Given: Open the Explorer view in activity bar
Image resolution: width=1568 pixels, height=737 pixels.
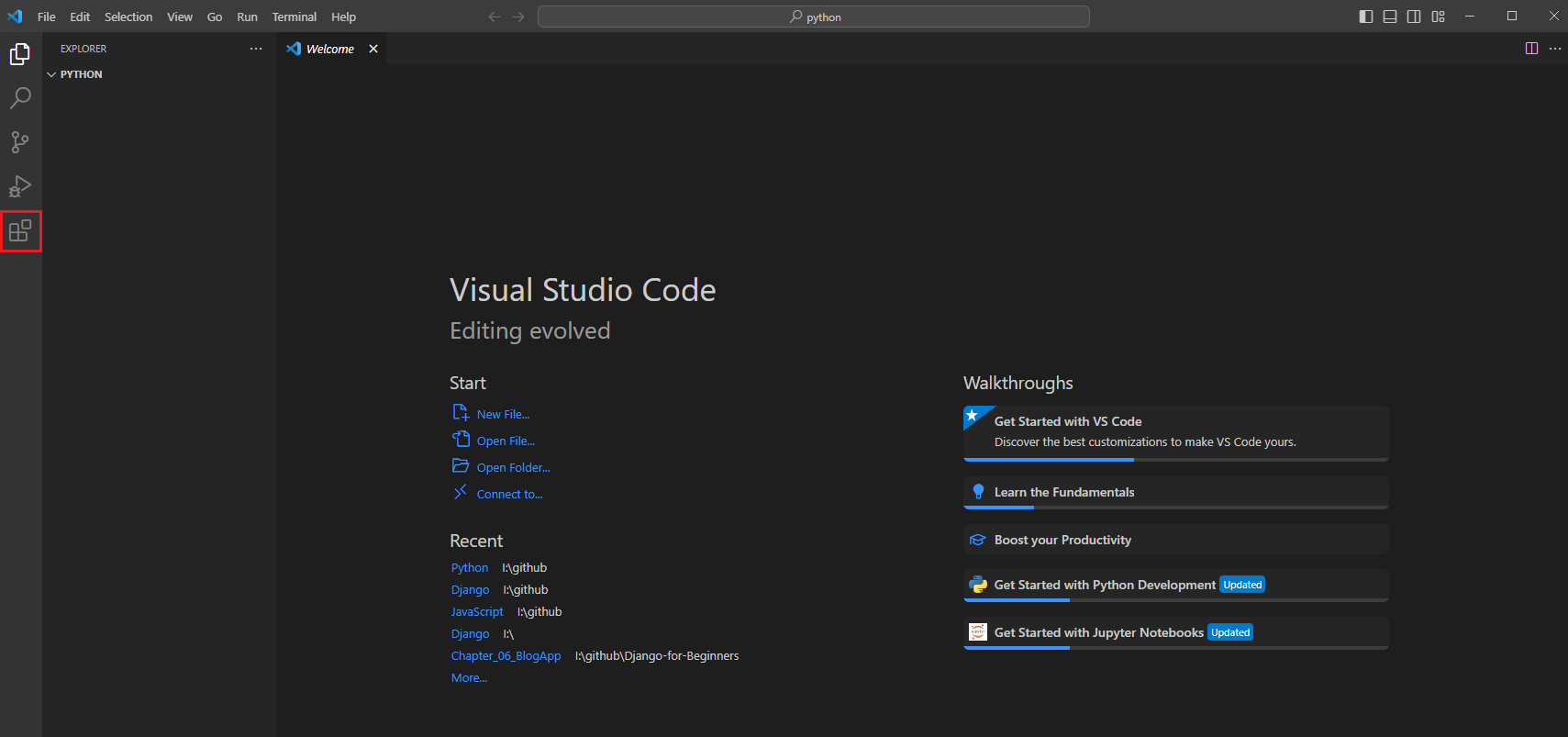Looking at the screenshot, I should point(20,55).
